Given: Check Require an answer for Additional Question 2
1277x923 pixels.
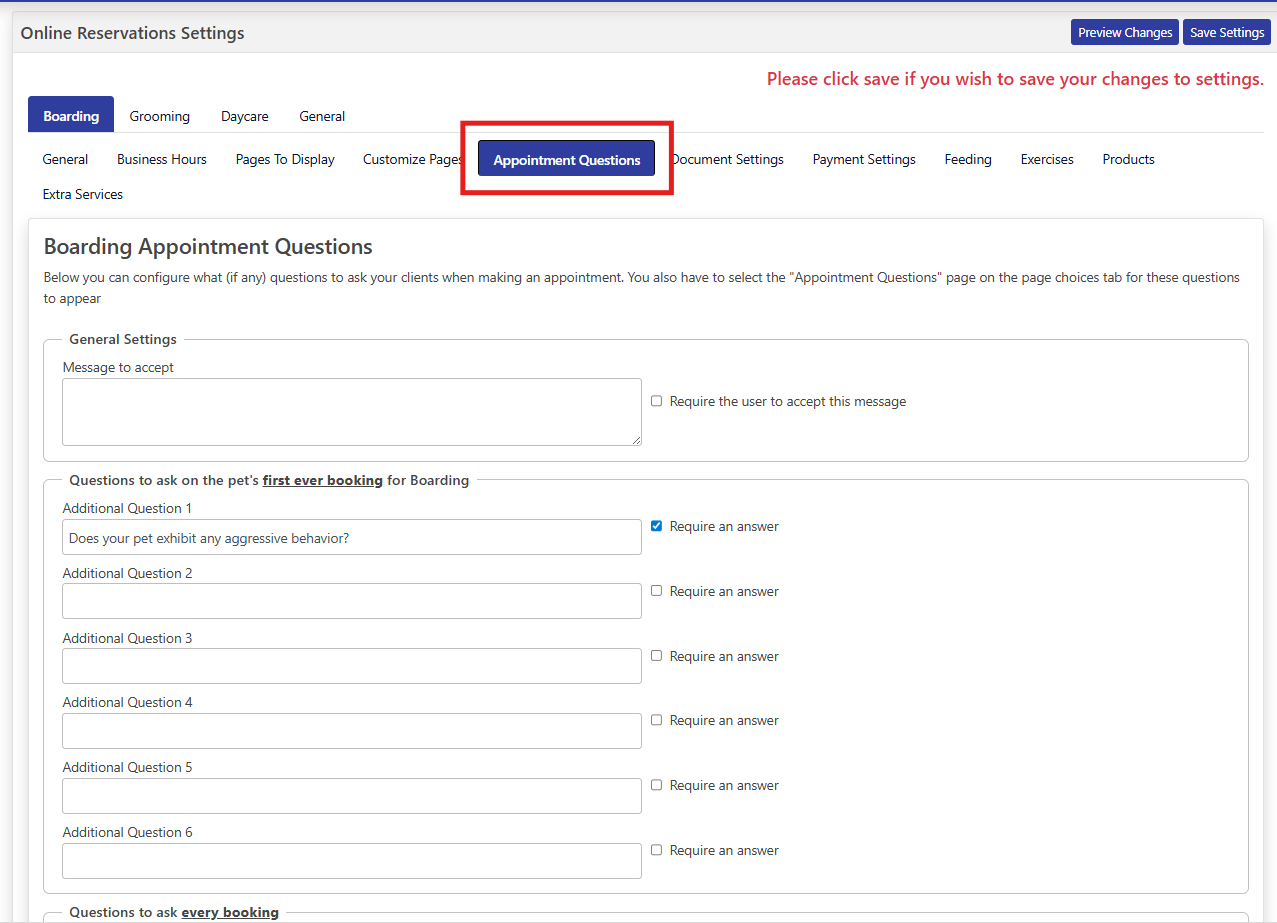Looking at the screenshot, I should click(x=657, y=591).
